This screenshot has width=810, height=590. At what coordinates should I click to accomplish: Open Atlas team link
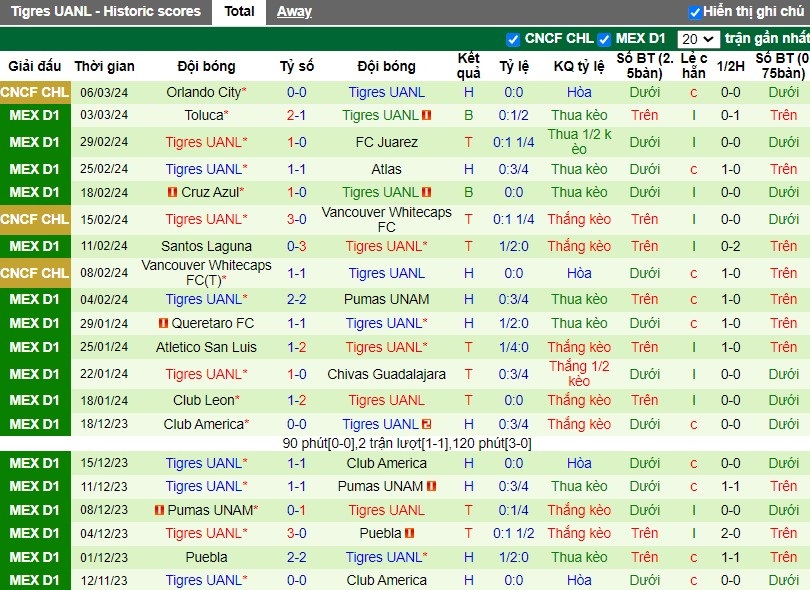tap(386, 169)
